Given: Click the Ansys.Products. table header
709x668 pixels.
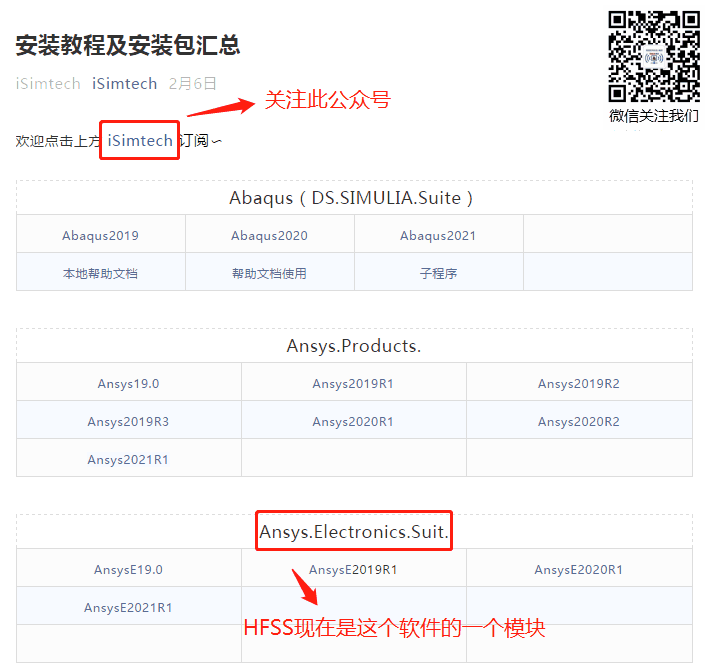Looking at the screenshot, I should click(354, 346).
